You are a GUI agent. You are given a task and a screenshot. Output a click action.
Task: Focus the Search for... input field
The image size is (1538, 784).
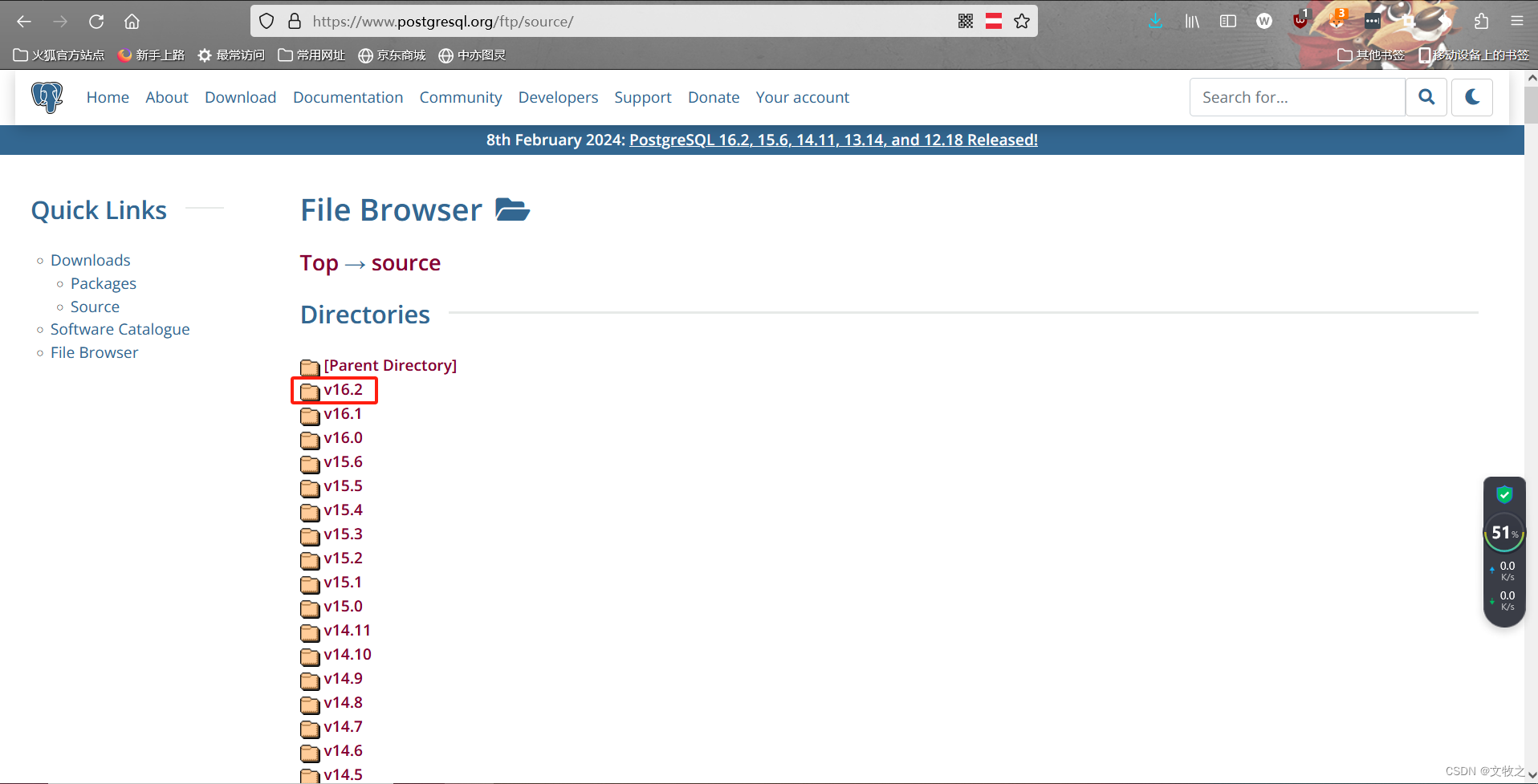click(1297, 97)
